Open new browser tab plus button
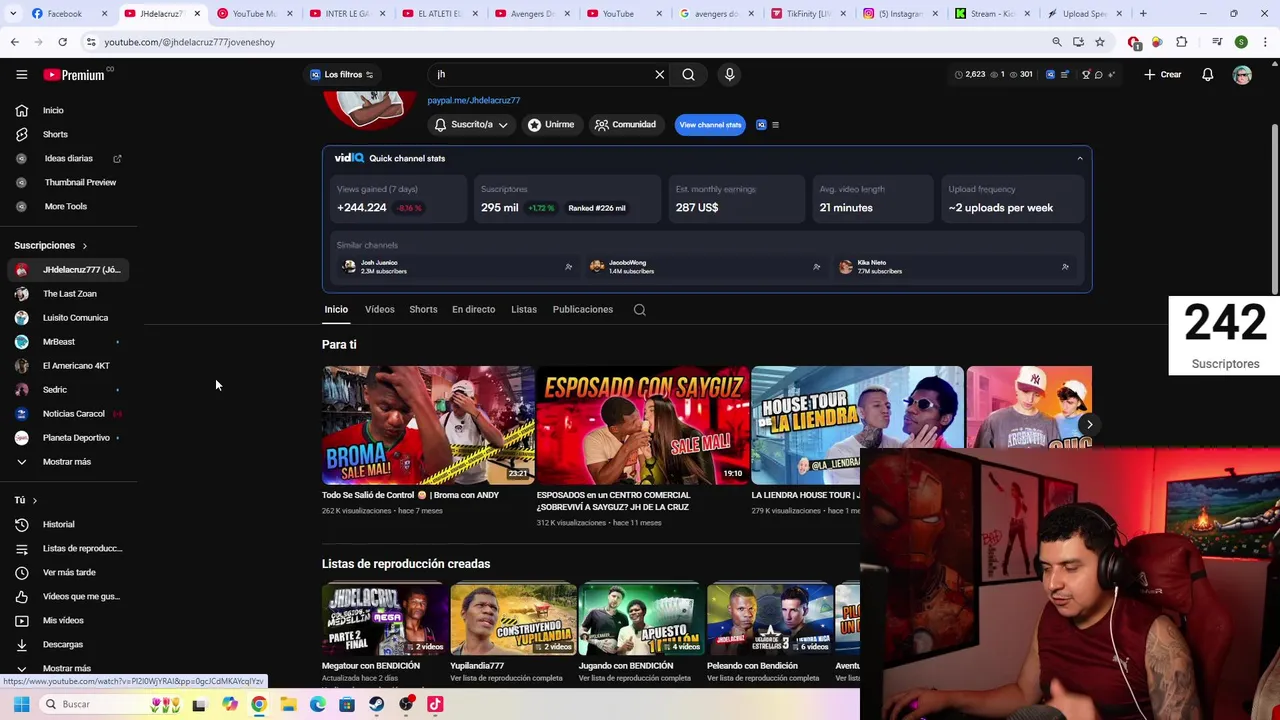The width and height of the screenshot is (1280, 720). click(1143, 14)
